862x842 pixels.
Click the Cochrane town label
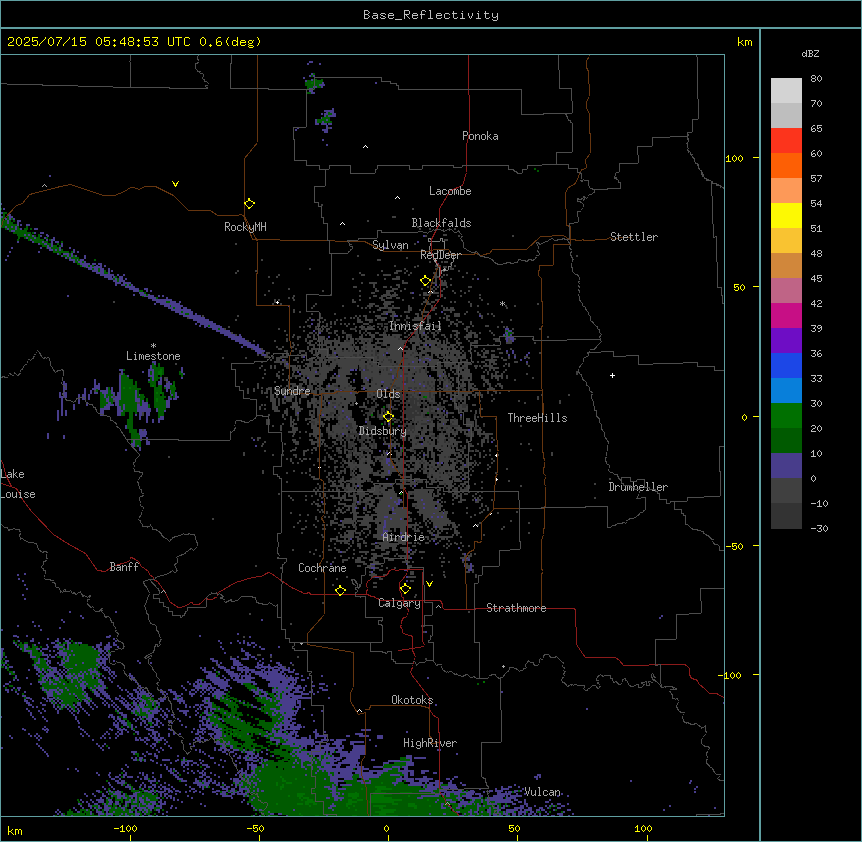(x=322, y=568)
